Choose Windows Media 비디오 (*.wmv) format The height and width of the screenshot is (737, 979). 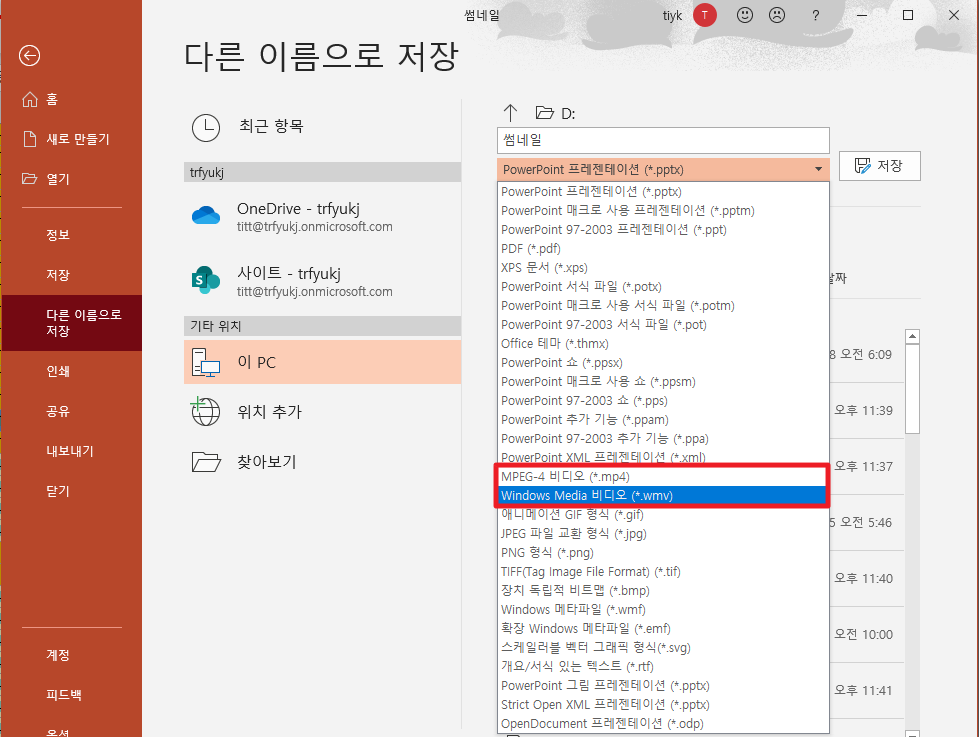(x=663, y=495)
